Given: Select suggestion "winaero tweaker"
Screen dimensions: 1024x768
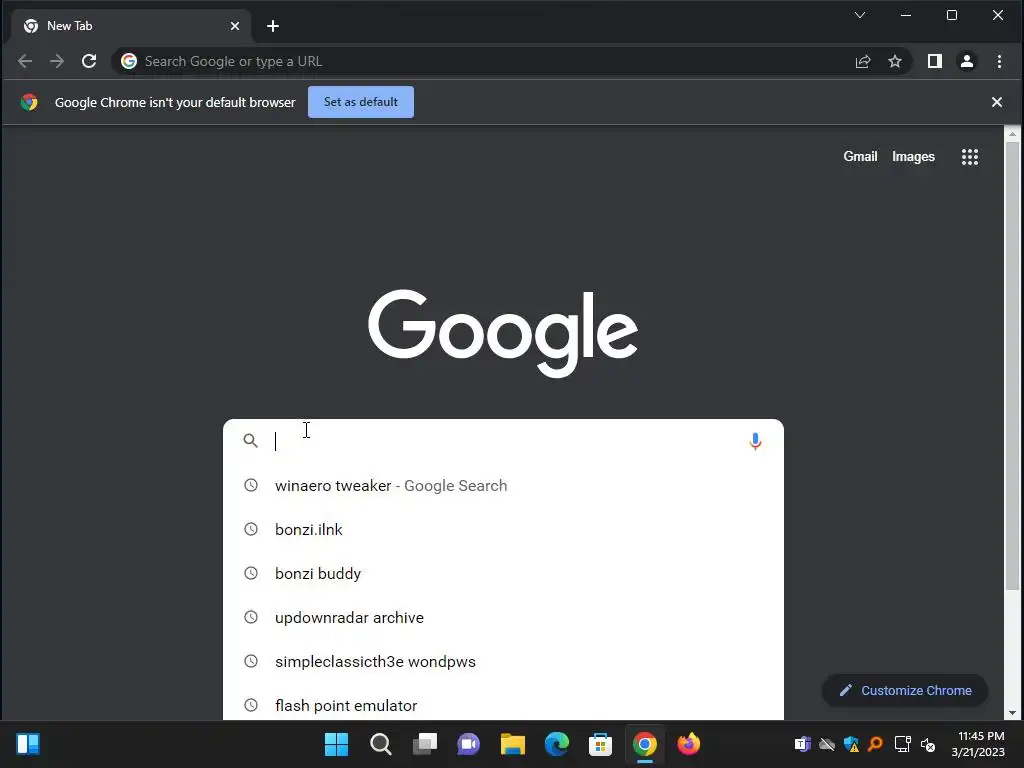Looking at the screenshot, I should pyautogui.click(x=503, y=485).
